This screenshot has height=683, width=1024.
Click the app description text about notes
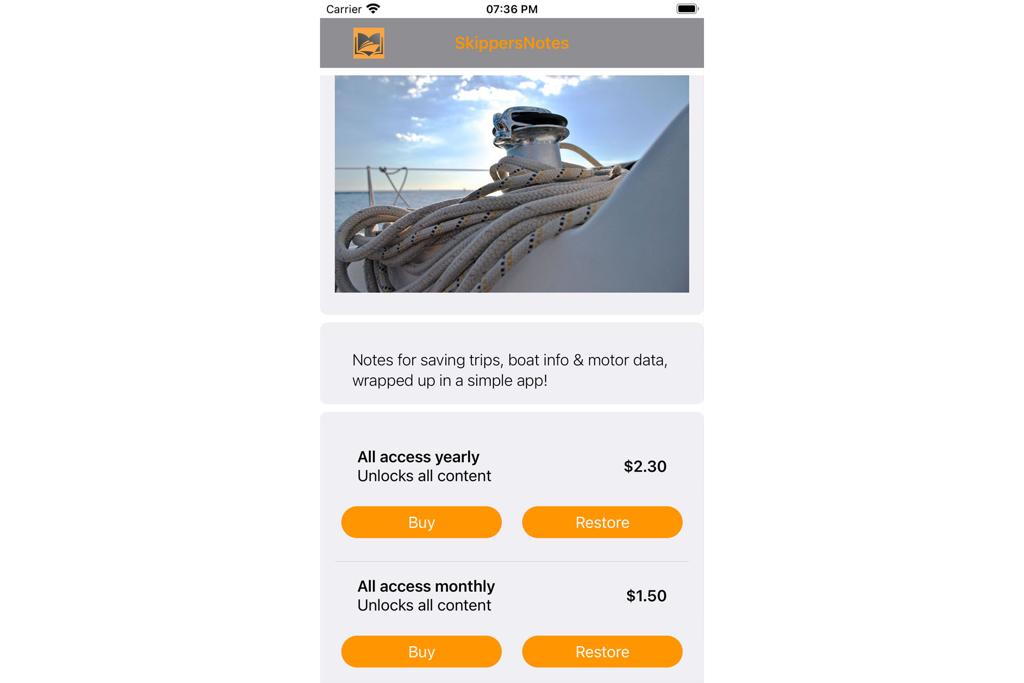click(509, 370)
